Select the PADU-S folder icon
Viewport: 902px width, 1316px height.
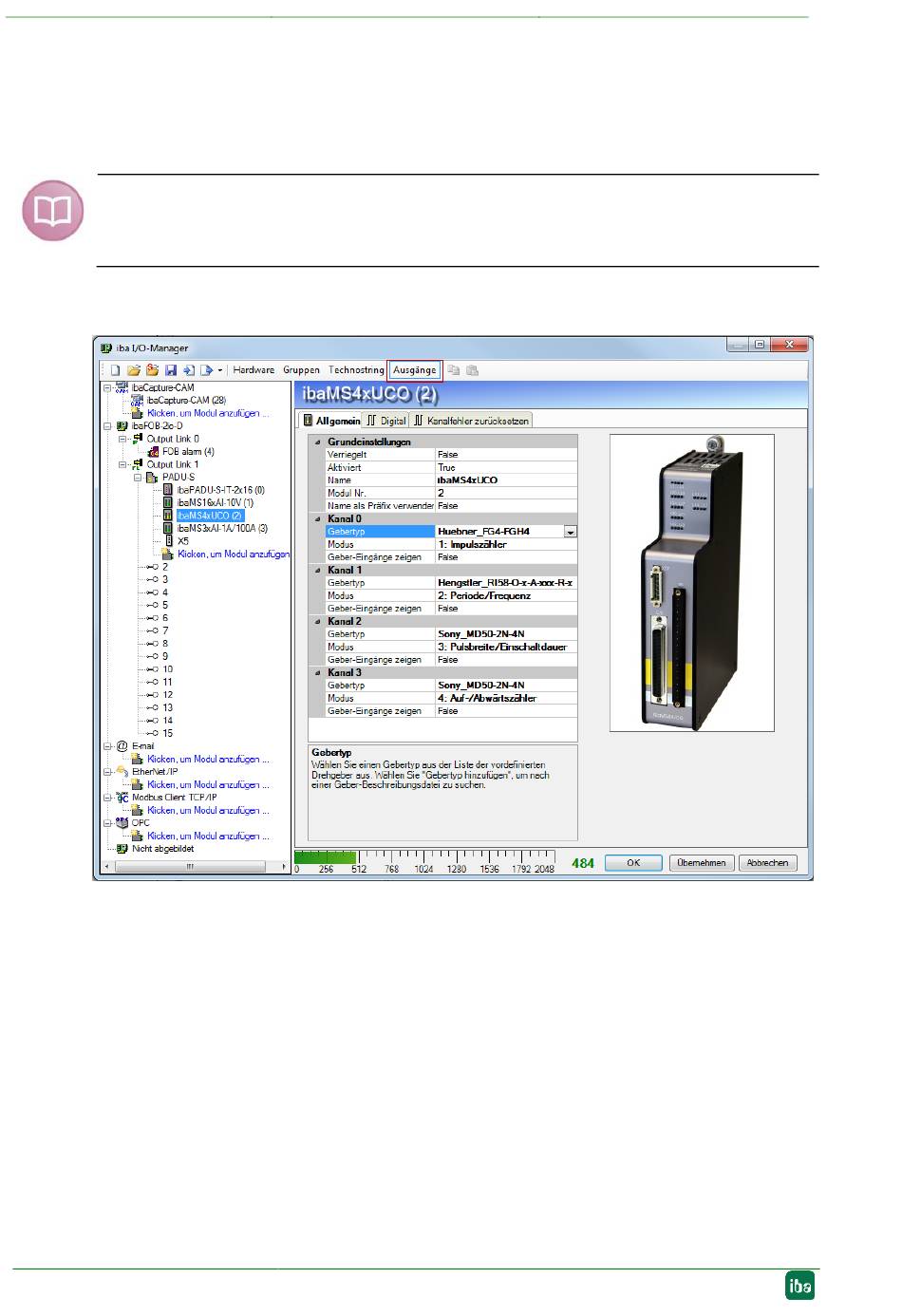click(153, 478)
